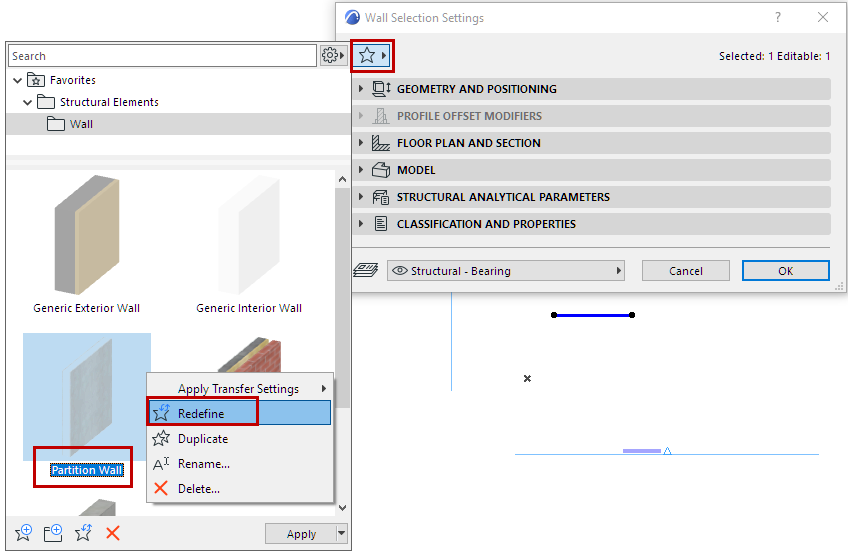Image resolution: width=848 pixels, height=555 pixels.
Task: Select the Partition Wall favorite thumbnail
Action: [x=87, y=397]
